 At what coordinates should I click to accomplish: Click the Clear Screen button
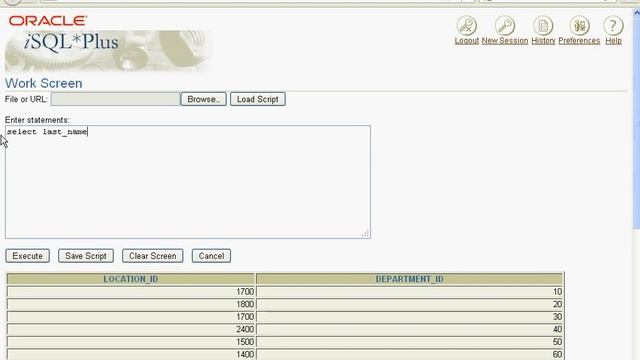pos(153,256)
